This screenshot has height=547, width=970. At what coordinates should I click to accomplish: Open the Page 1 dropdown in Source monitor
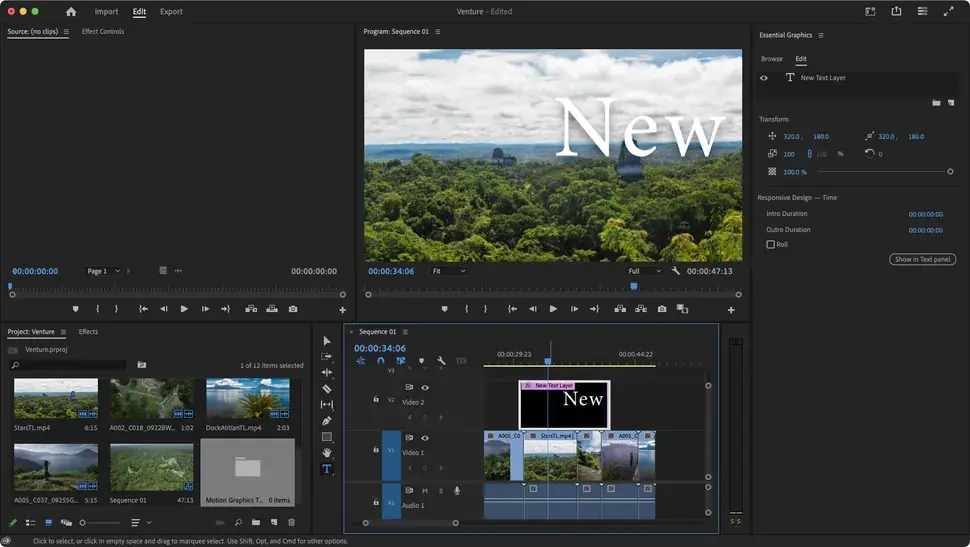104,271
